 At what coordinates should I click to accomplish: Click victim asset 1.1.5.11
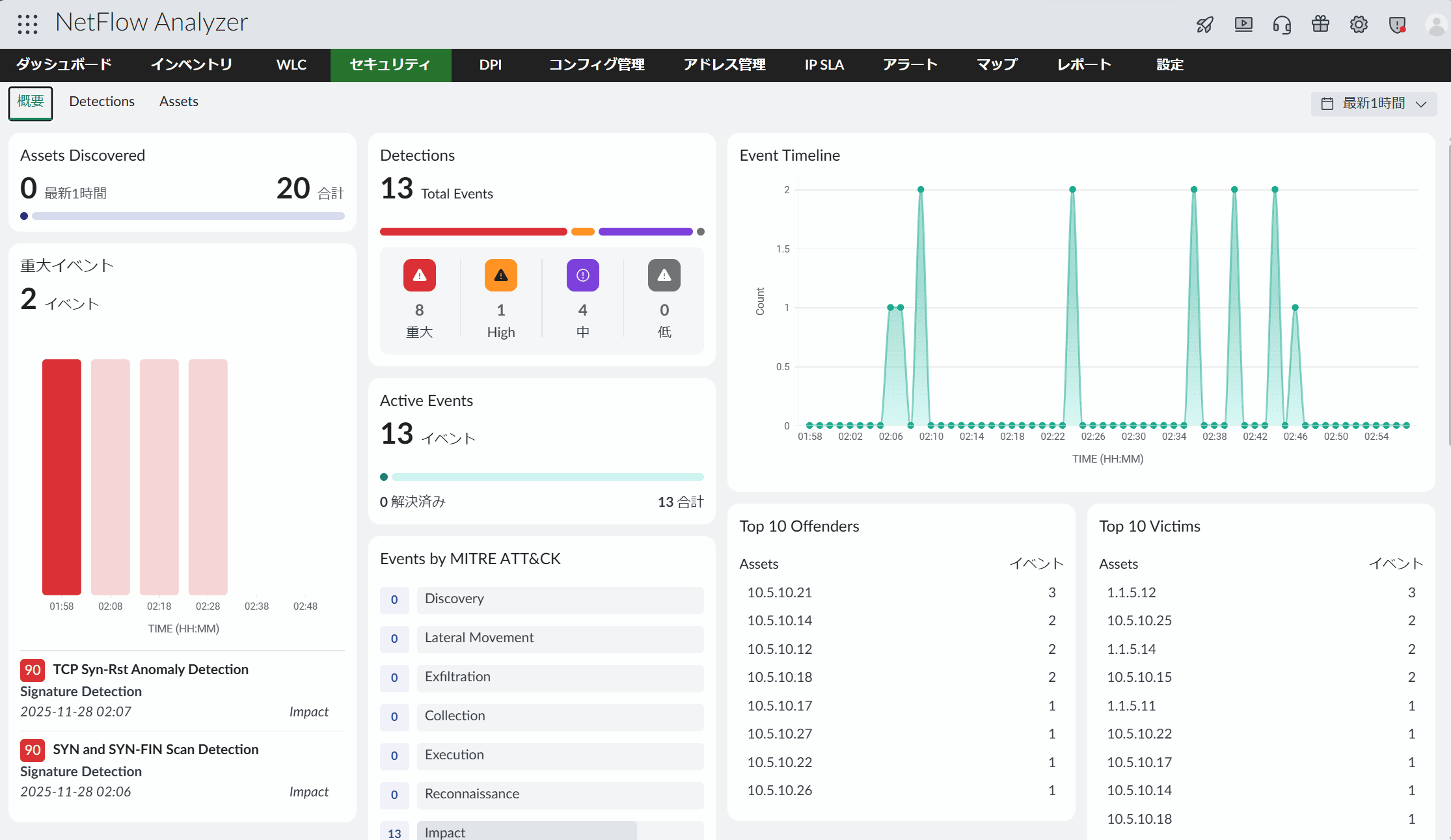coord(1132,706)
